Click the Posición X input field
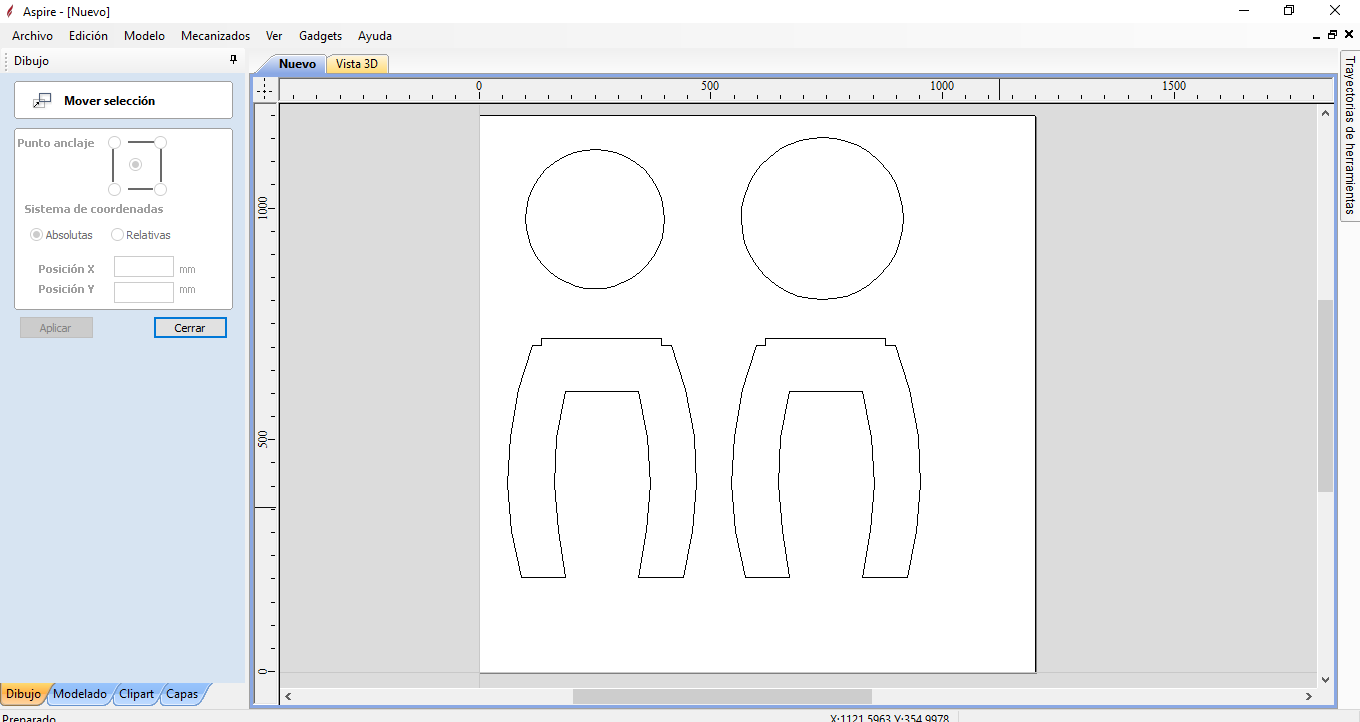The width and height of the screenshot is (1360, 722). click(144, 267)
